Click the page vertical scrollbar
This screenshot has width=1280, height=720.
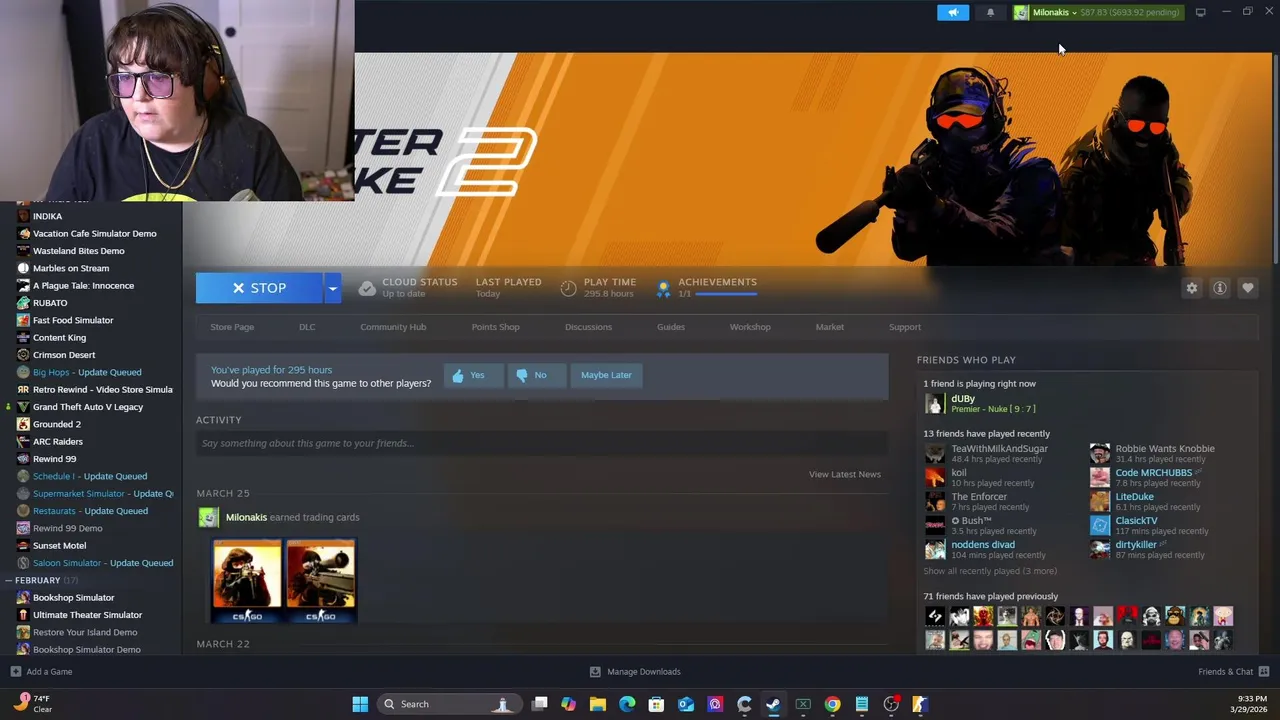coord(1275,160)
